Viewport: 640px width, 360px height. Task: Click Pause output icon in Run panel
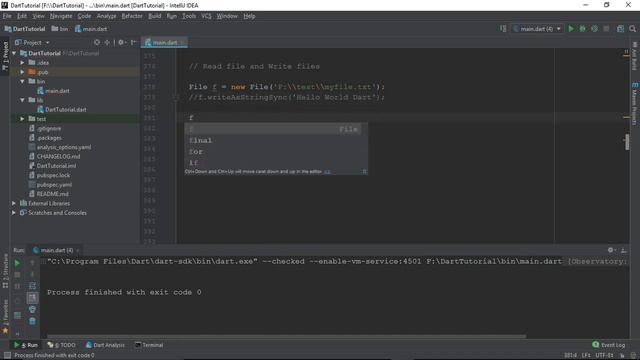pos(18,286)
